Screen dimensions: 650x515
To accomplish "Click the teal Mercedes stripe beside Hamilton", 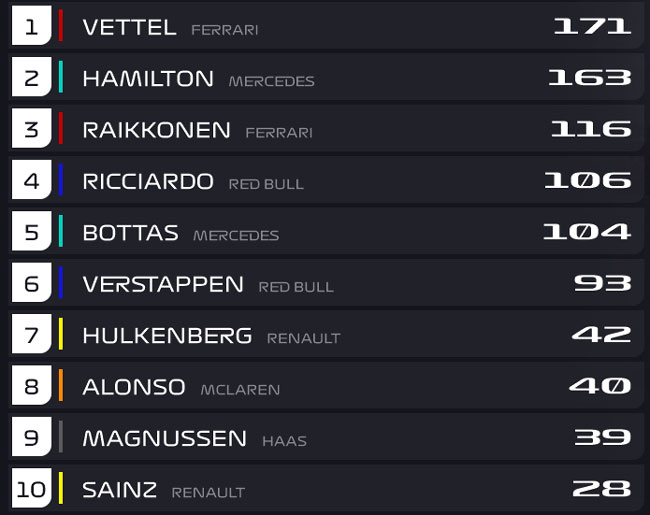I will [x=61, y=77].
